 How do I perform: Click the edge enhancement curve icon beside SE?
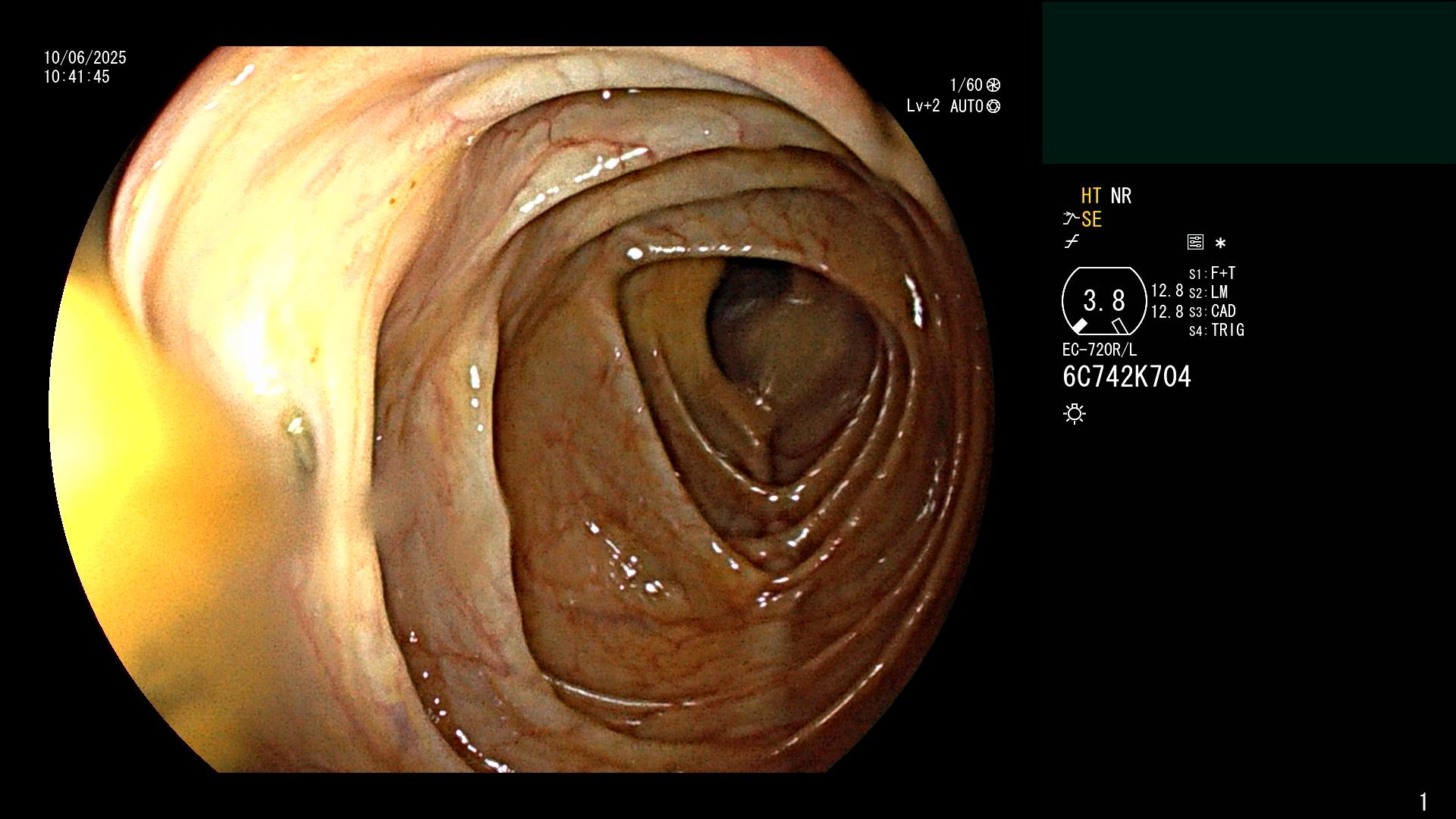click(1071, 219)
